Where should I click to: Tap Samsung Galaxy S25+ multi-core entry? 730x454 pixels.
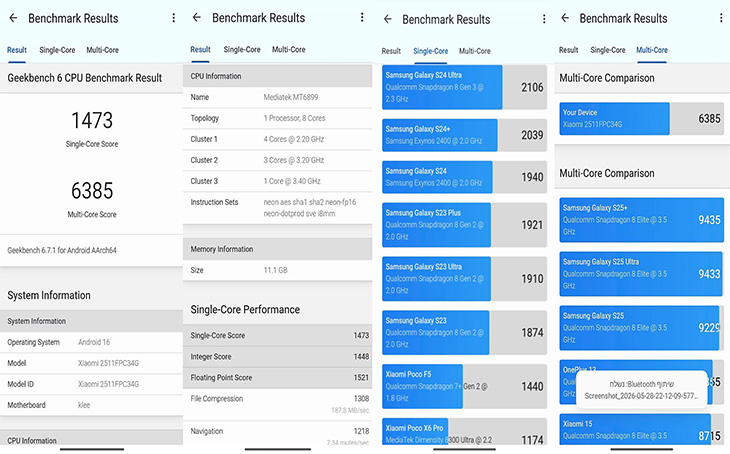tap(642, 220)
